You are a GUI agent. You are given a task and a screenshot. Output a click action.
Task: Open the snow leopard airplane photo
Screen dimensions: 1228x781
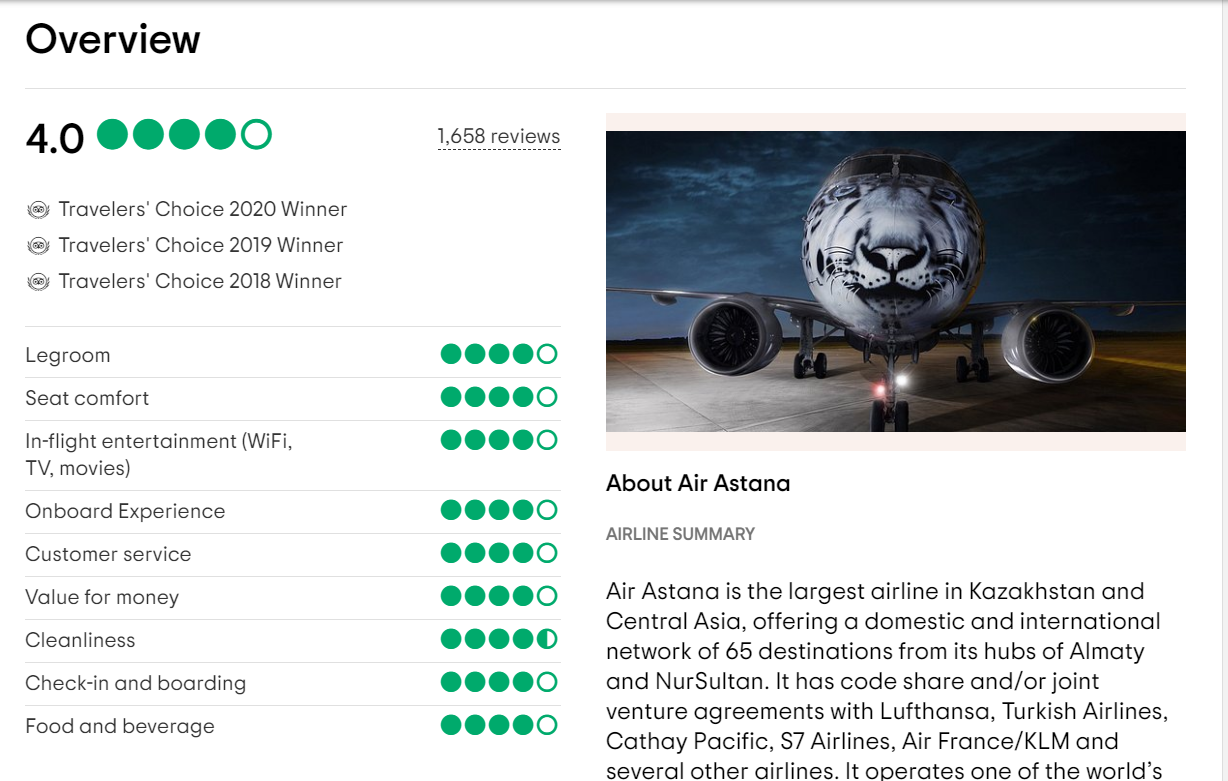(x=896, y=281)
